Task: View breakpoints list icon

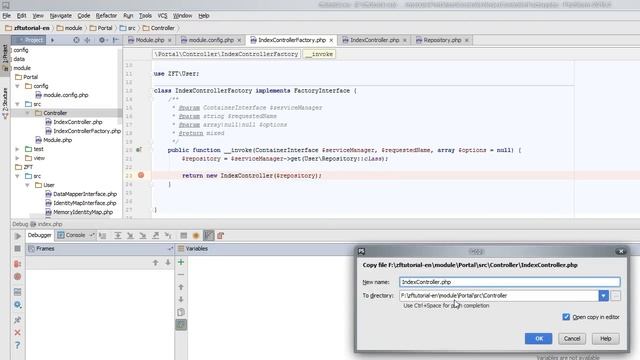Action: pos(18,264)
